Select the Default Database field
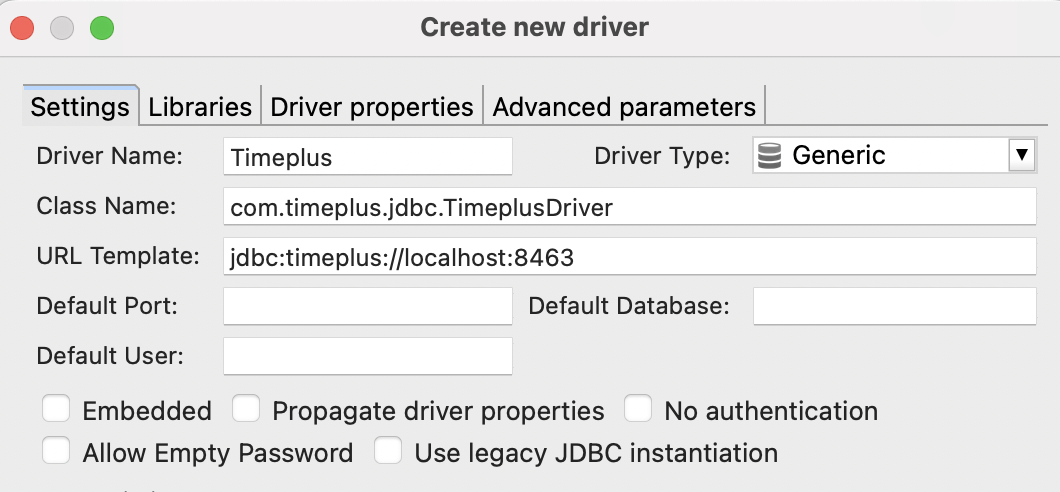Screen dimensions: 1060x492 (x=894, y=306)
